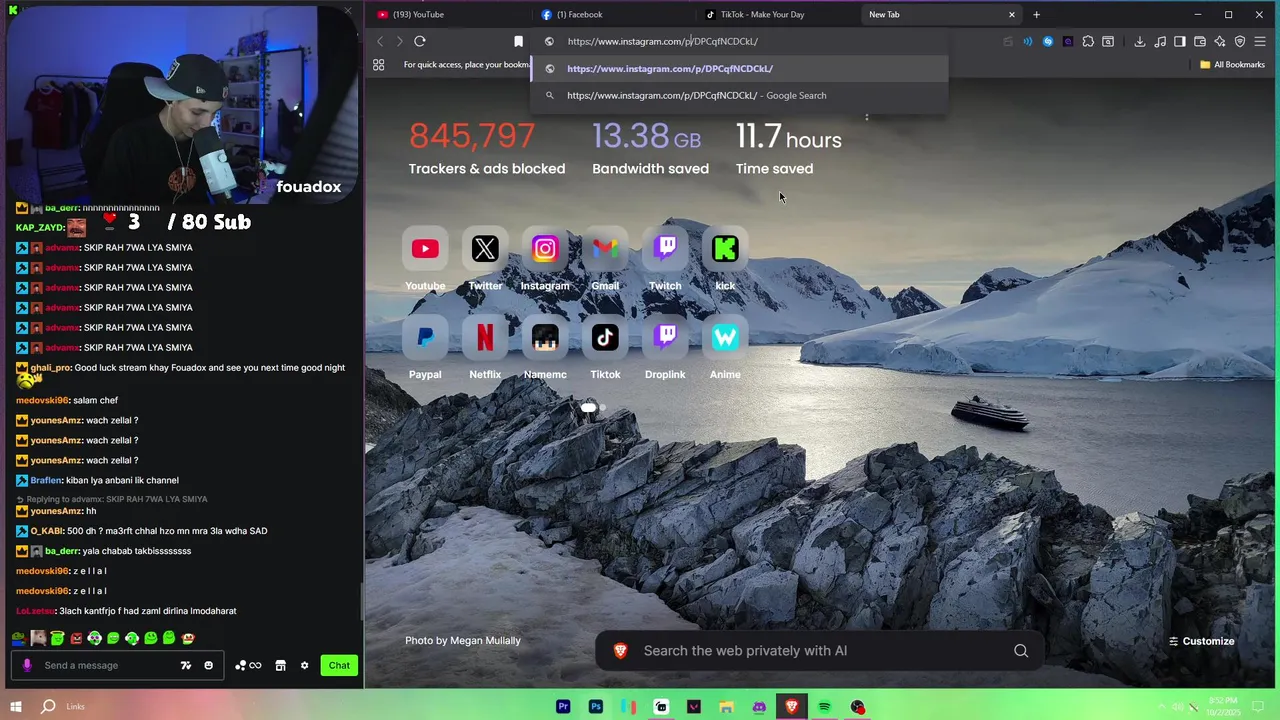
Task: Open the Leo AI sparkle icon
Action: (1220, 41)
